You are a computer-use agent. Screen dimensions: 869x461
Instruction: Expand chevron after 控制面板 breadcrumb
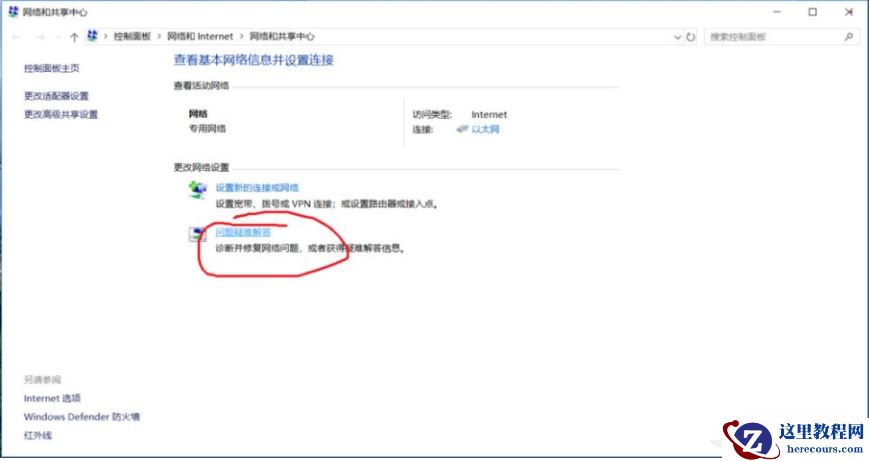point(159,37)
